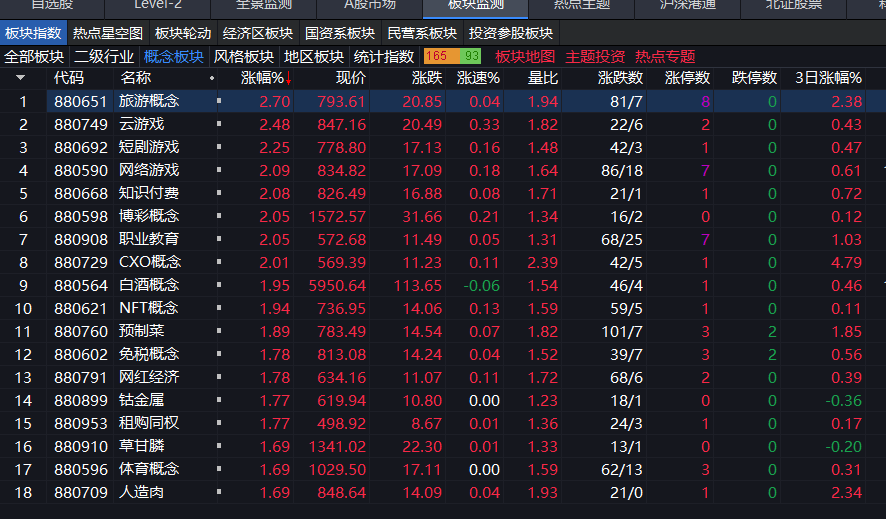Viewport: 886px width, 519px height.
Task: Click the small marker beside 人造肉
Action: [x=219, y=492]
